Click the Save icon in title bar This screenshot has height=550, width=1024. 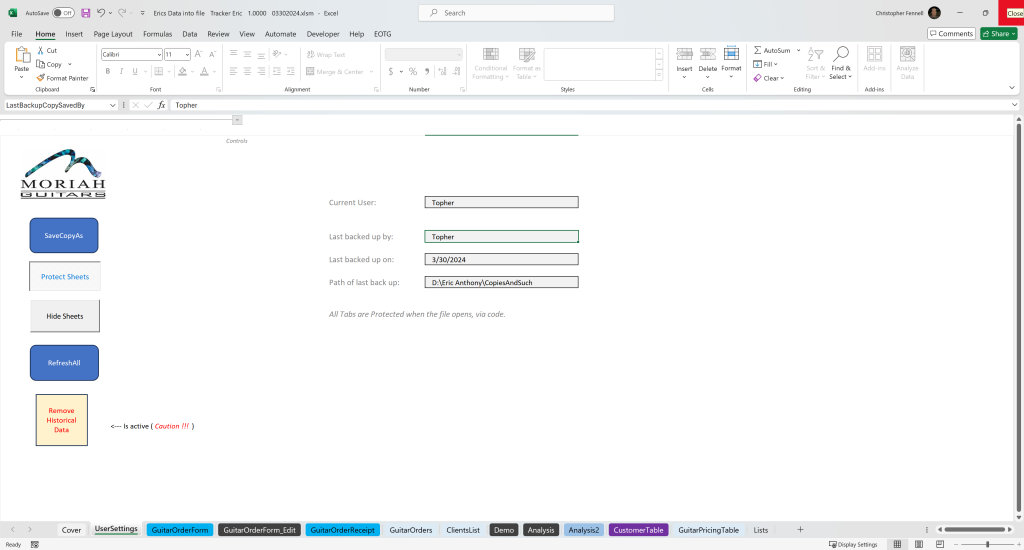(x=86, y=12)
